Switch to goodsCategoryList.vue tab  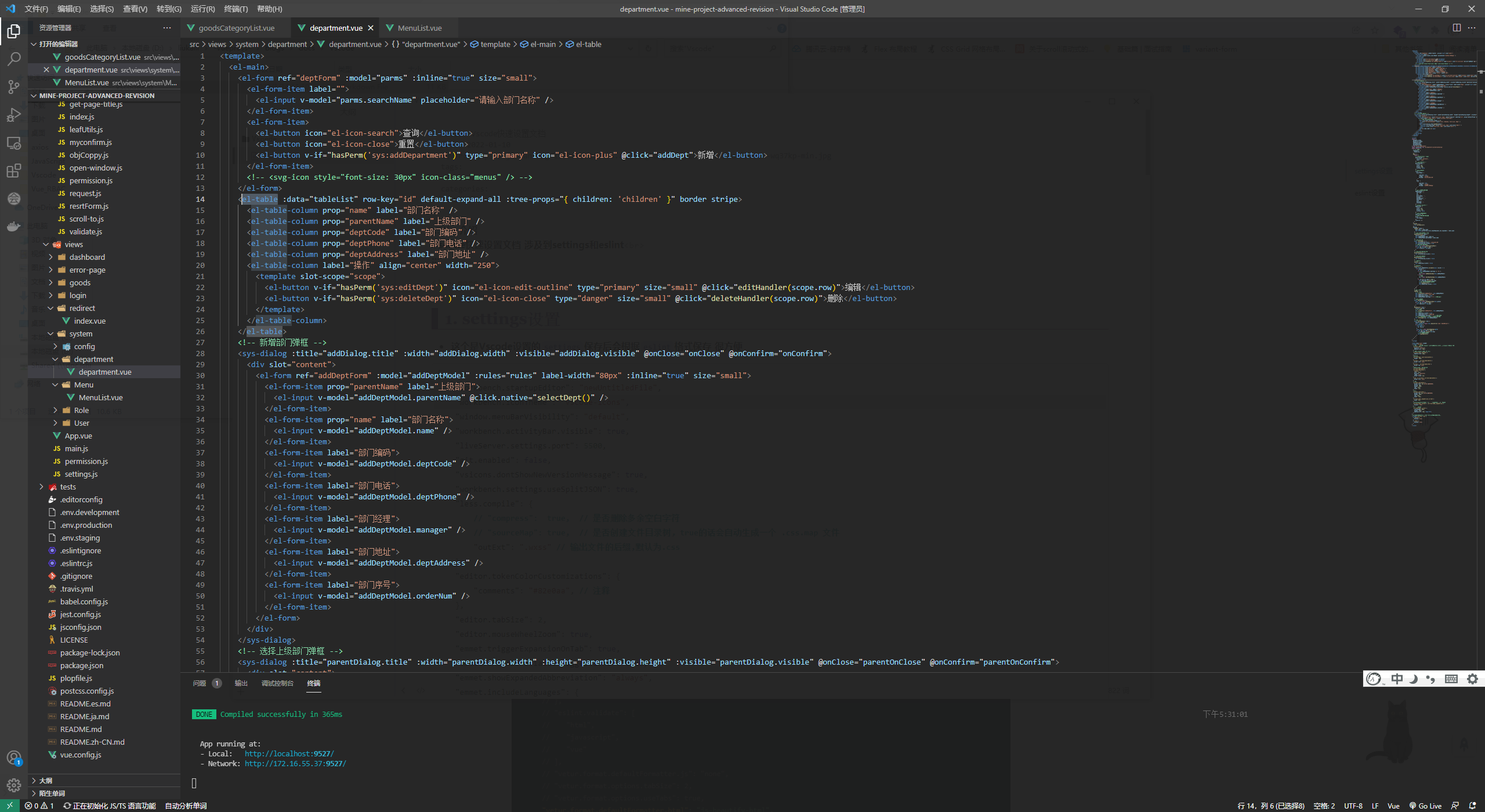(x=237, y=28)
